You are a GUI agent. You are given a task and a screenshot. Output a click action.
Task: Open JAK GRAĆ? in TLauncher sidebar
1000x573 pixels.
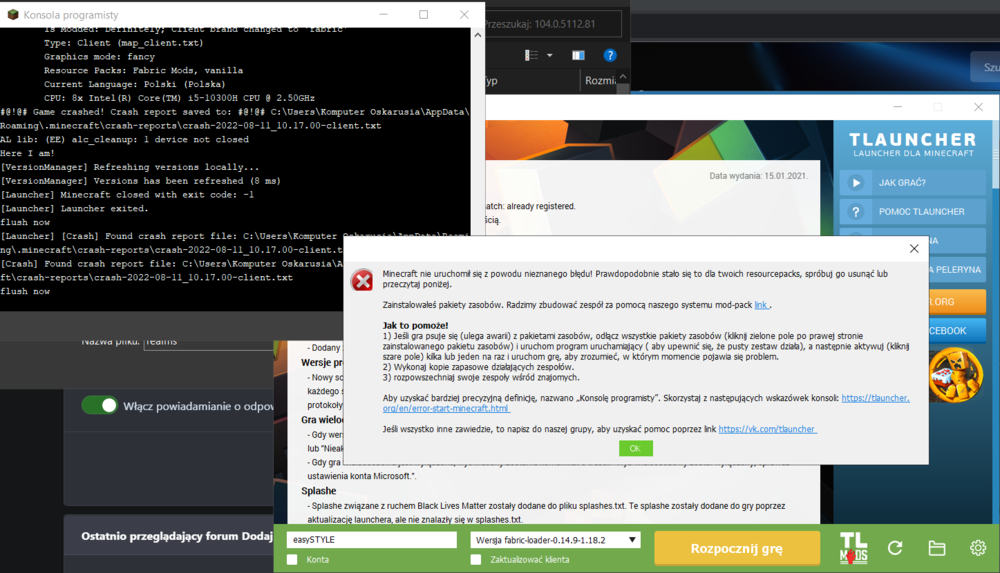point(913,182)
